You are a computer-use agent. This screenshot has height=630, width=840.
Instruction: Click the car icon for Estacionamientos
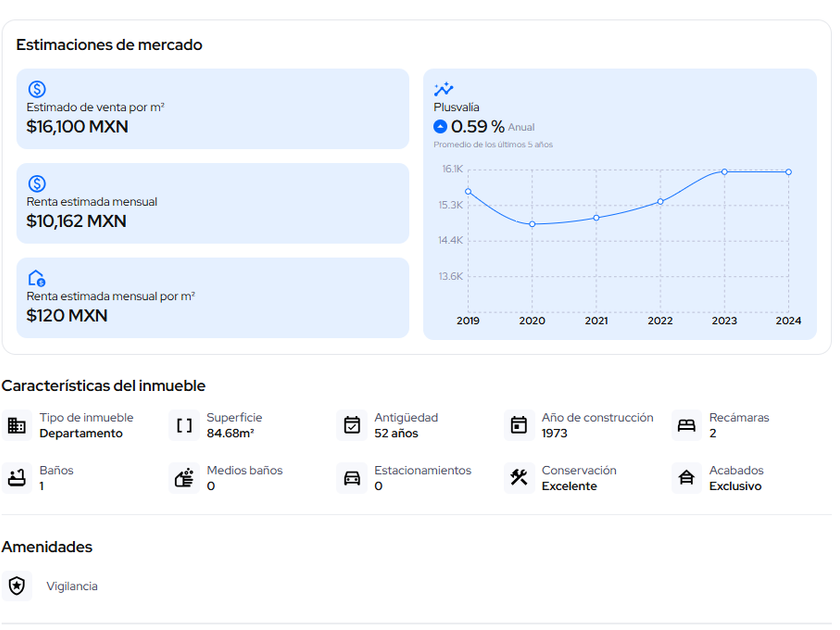pos(352,478)
